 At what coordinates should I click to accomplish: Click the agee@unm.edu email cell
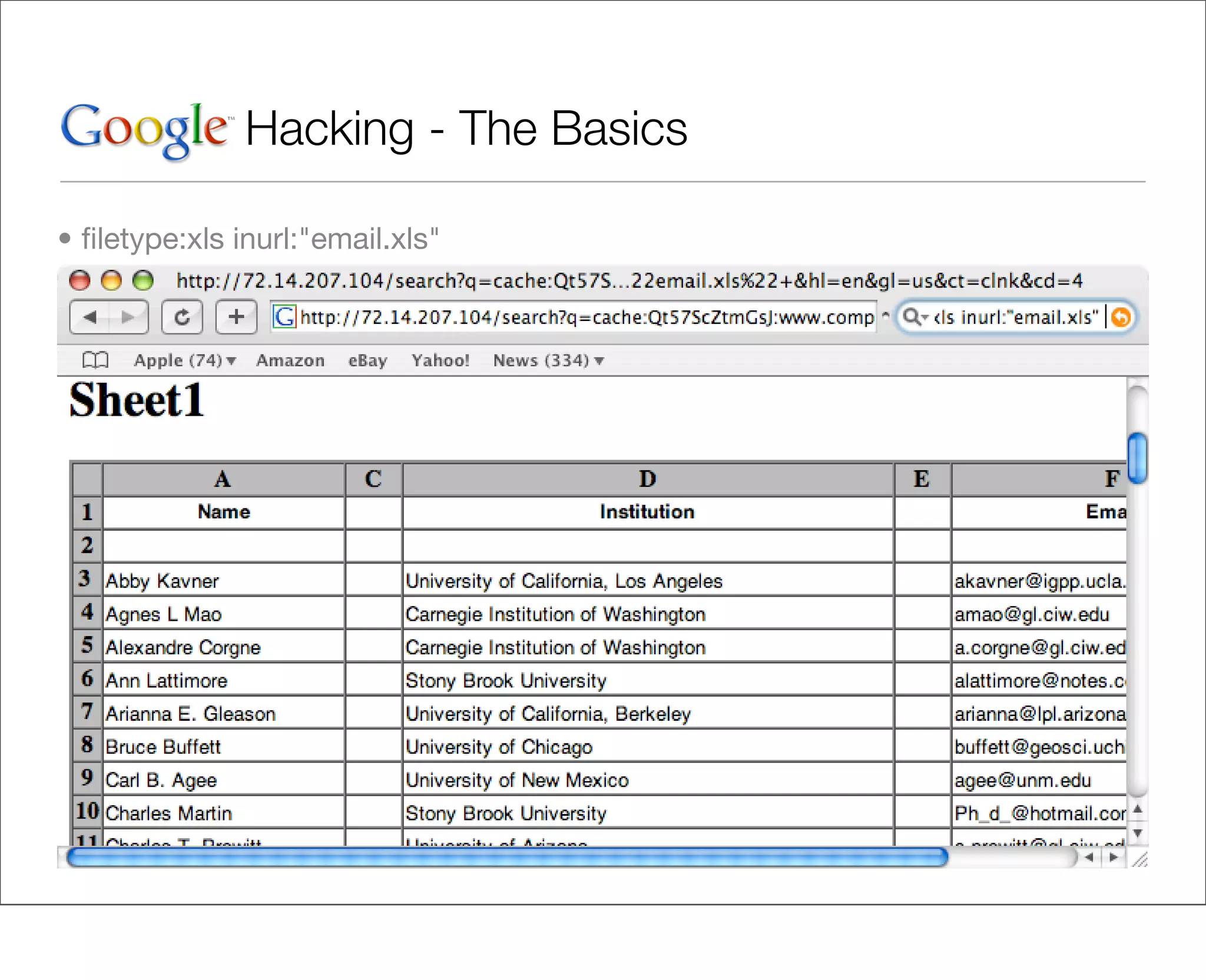[x=1039, y=779]
